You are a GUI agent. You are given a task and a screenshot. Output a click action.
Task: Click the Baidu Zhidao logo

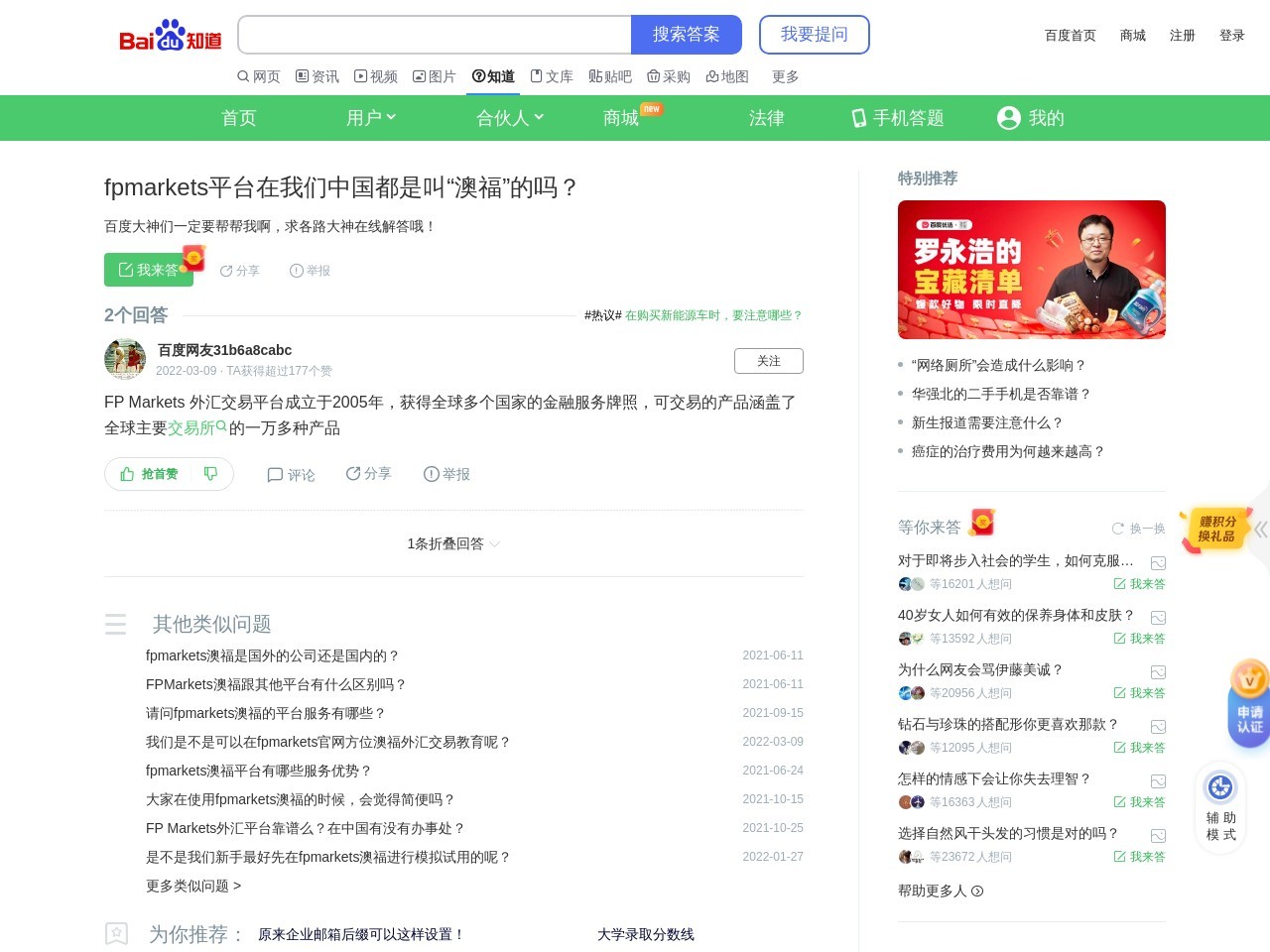coord(169,36)
